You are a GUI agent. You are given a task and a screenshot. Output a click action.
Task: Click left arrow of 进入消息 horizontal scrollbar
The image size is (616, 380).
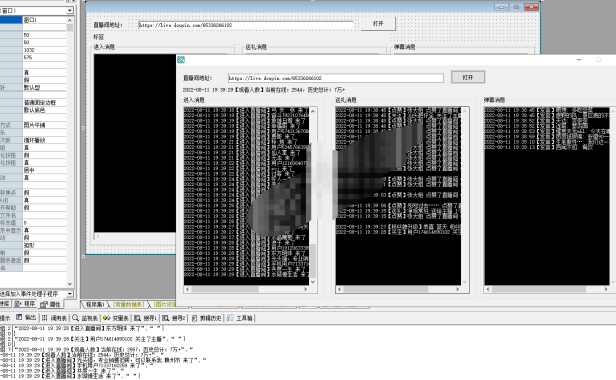coord(188,289)
